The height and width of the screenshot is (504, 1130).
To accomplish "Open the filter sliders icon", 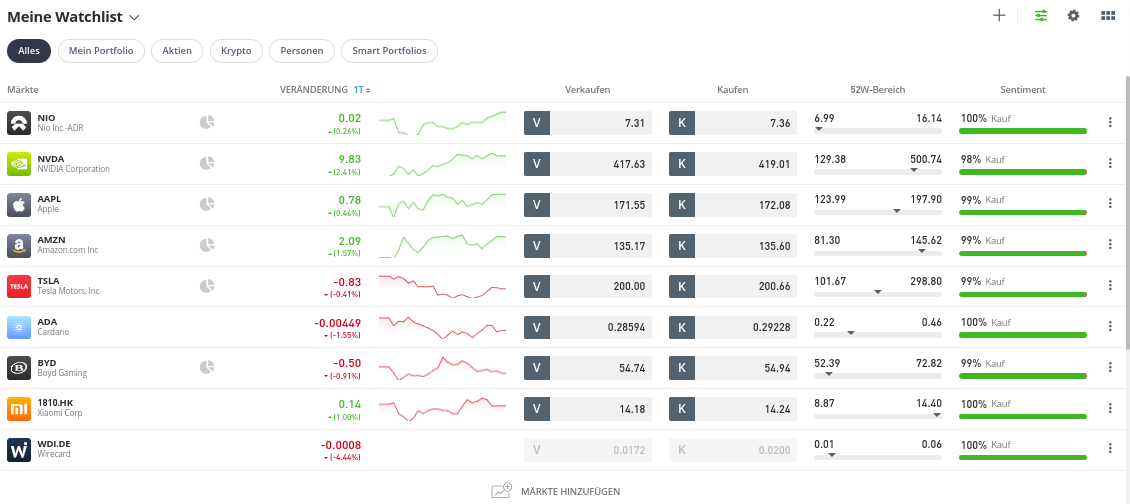I will tap(1041, 15).
